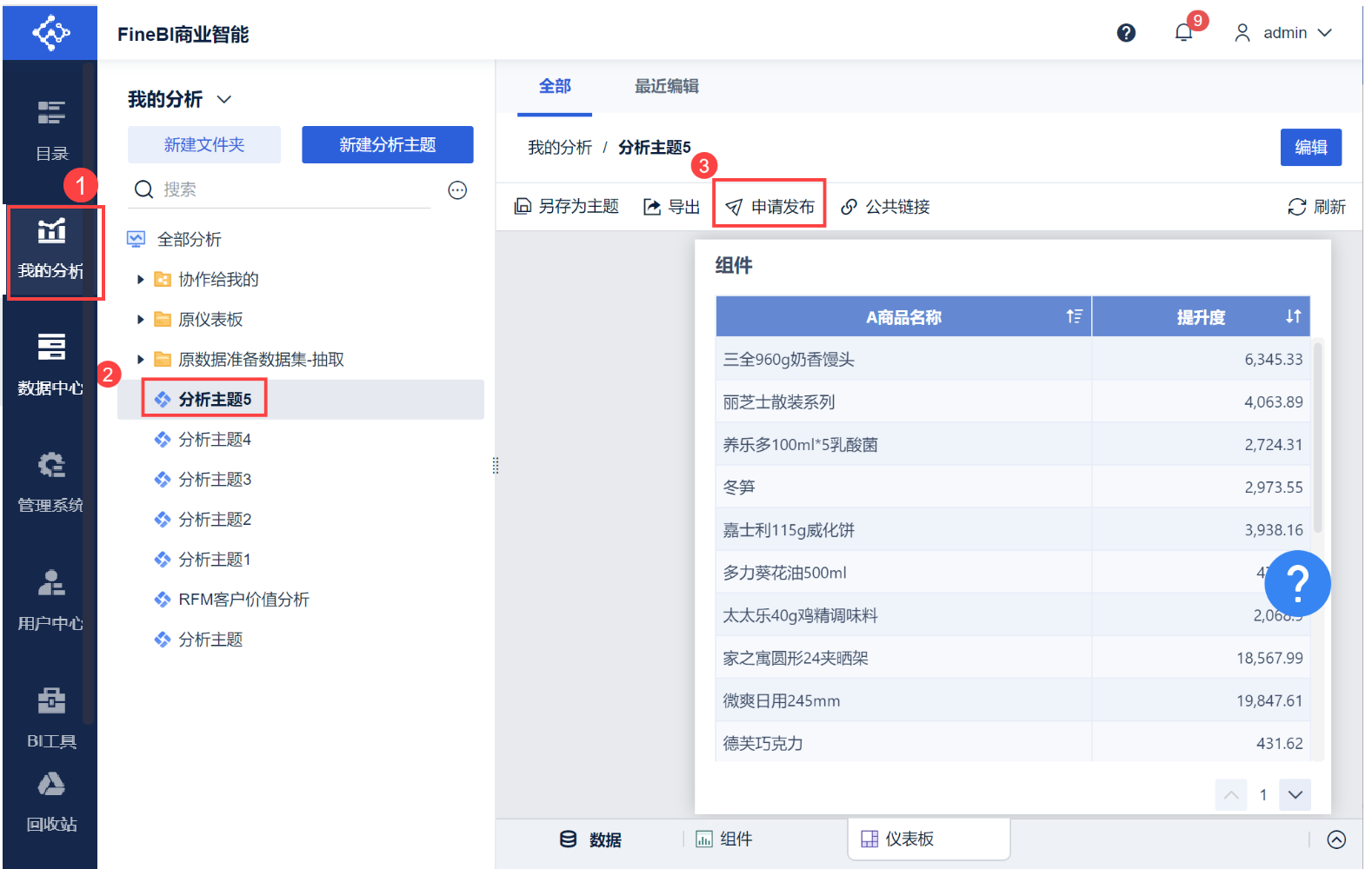Go to 数据中心 data center
Viewport: 1372px width, 869px height.
coord(51,365)
